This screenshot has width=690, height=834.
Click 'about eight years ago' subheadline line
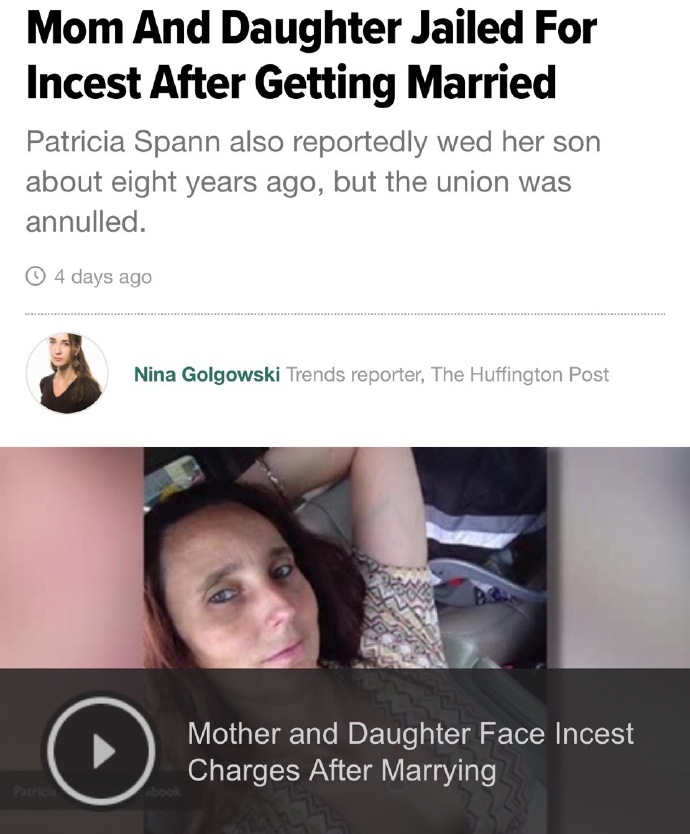298,181
